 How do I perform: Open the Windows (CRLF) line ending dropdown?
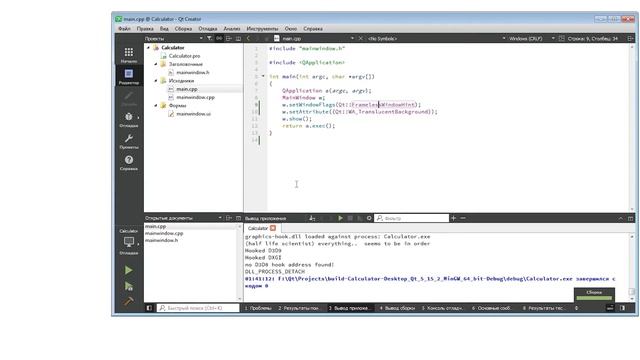pos(532,38)
